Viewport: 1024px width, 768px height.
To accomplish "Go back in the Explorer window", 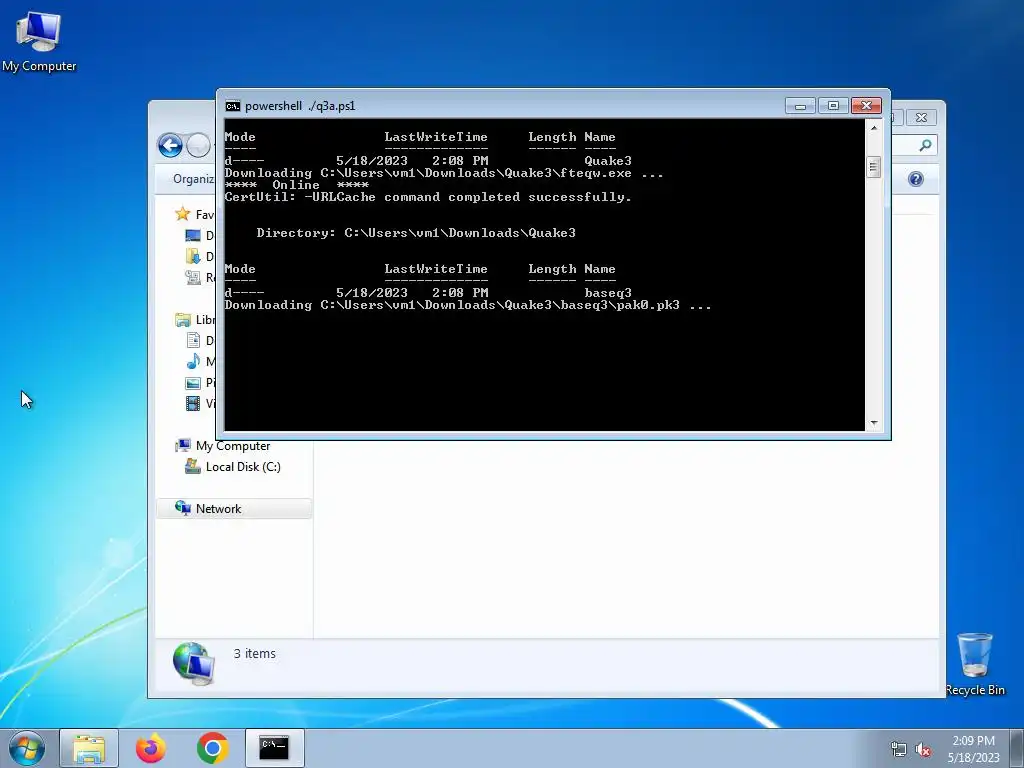I will [x=170, y=145].
